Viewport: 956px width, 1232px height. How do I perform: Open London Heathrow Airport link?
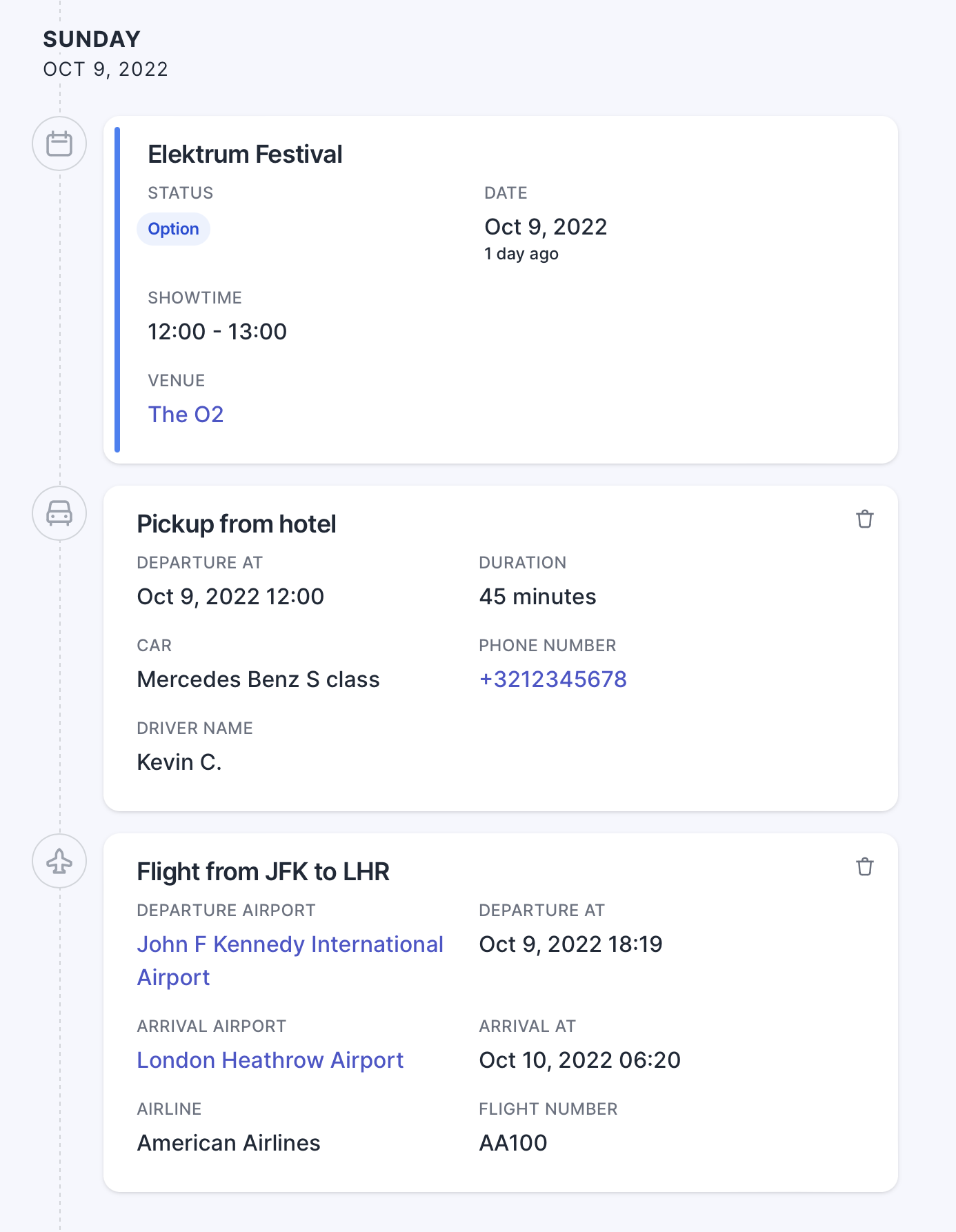point(270,1060)
